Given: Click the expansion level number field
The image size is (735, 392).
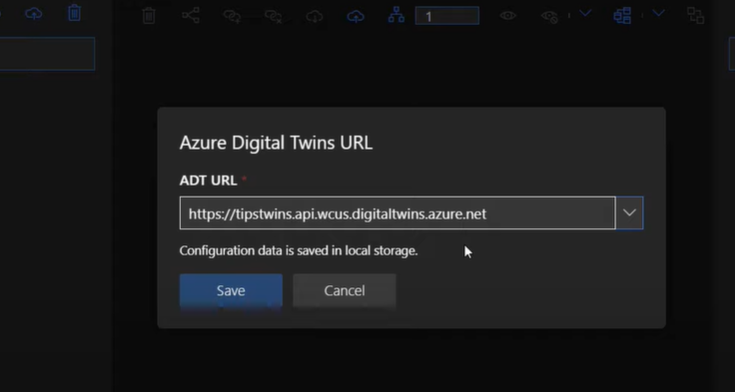Looking at the screenshot, I should point(447,16).
